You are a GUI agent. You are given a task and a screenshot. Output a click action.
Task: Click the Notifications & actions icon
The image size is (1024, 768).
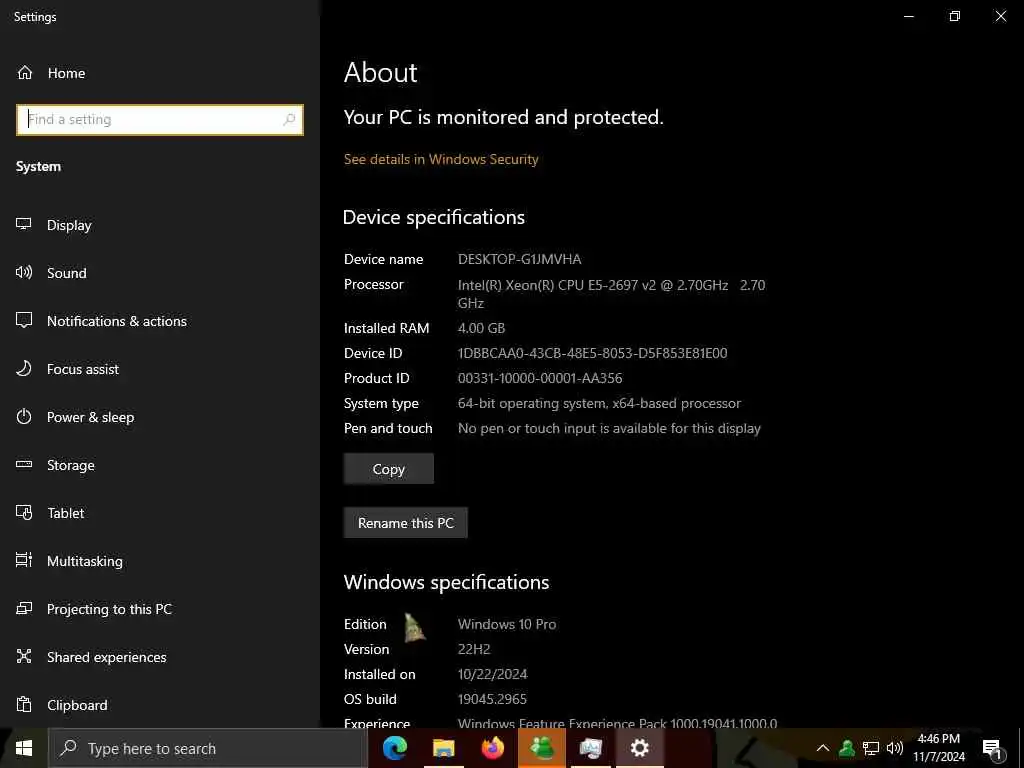24,321
